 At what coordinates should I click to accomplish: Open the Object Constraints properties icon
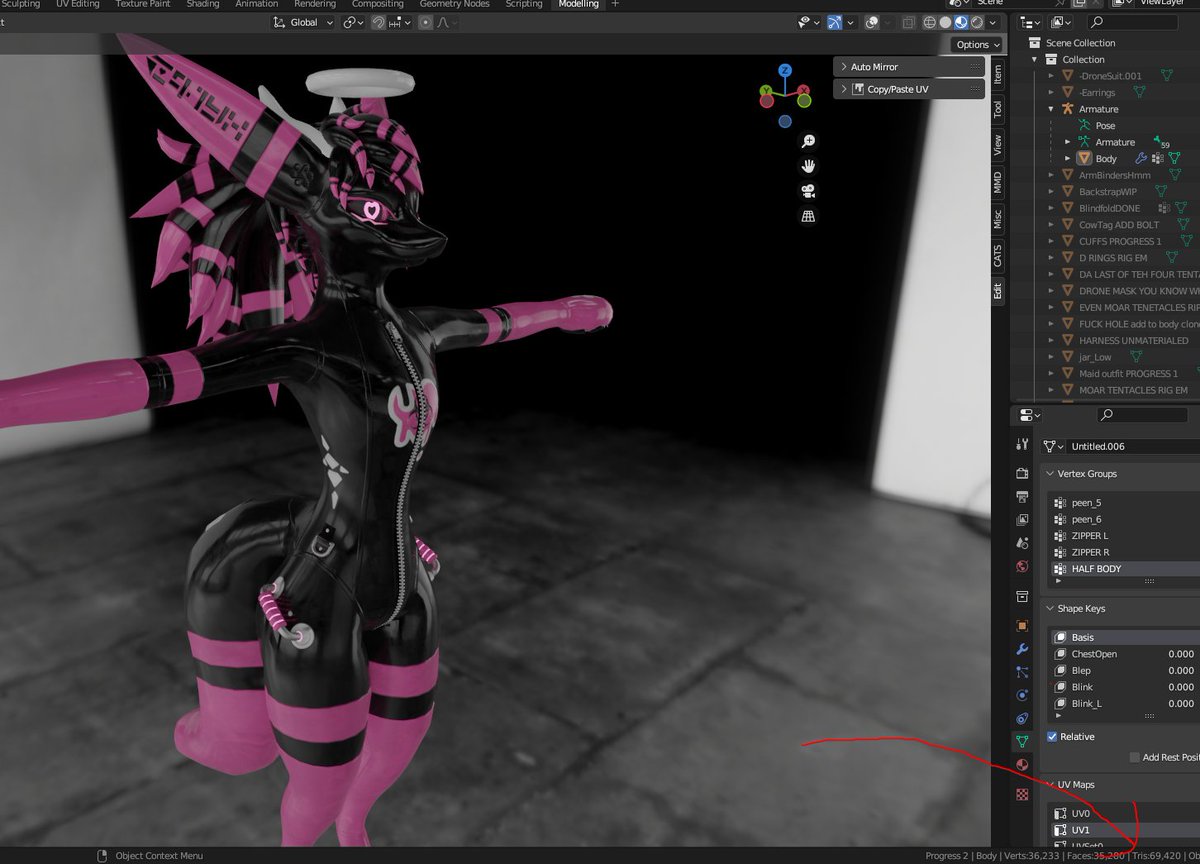[x=1022, y=718]
